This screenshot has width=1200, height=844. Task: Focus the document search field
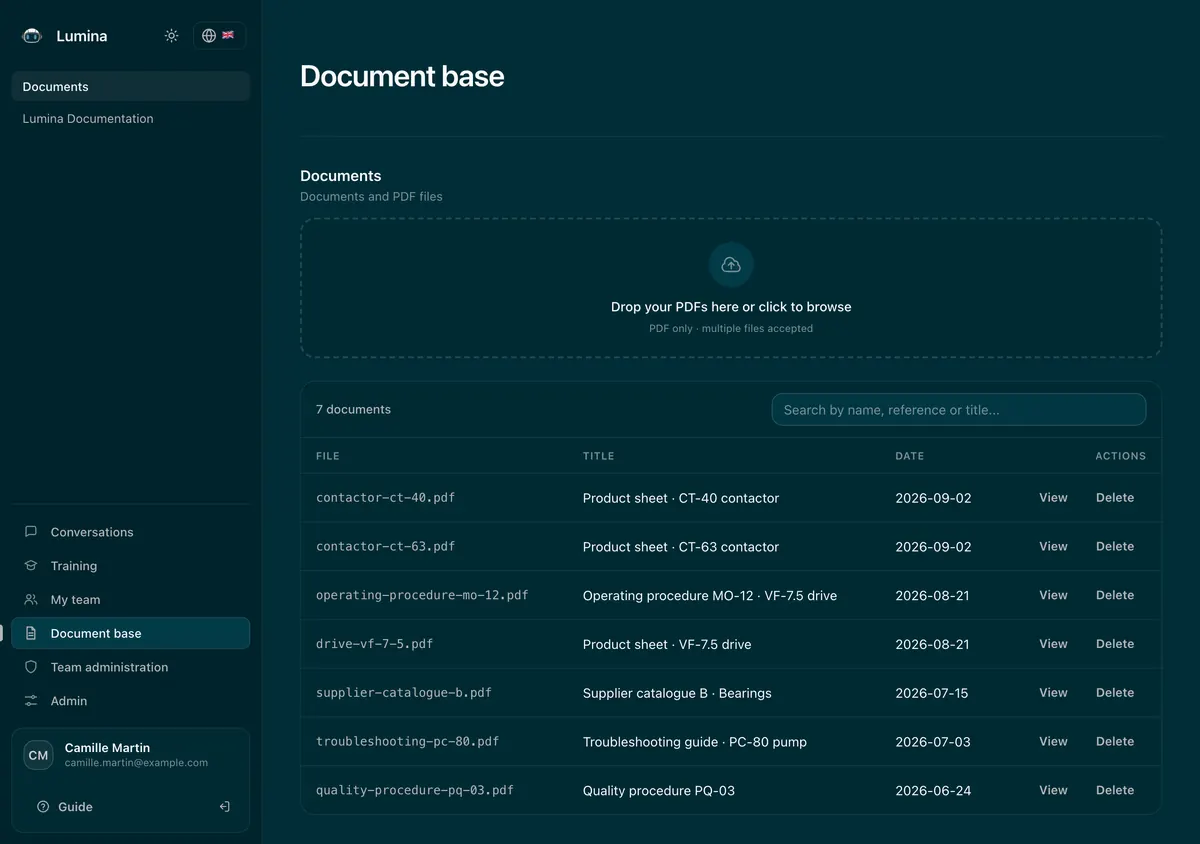(x=959, y=410)
